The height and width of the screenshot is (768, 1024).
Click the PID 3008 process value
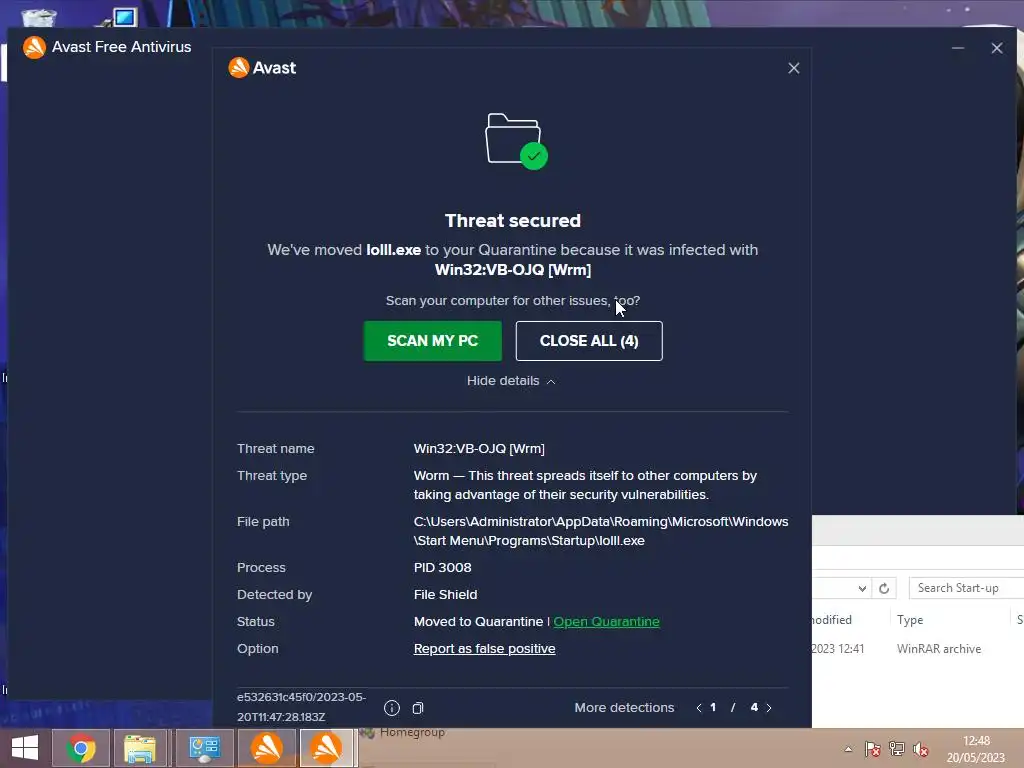(x=442, y=568)
